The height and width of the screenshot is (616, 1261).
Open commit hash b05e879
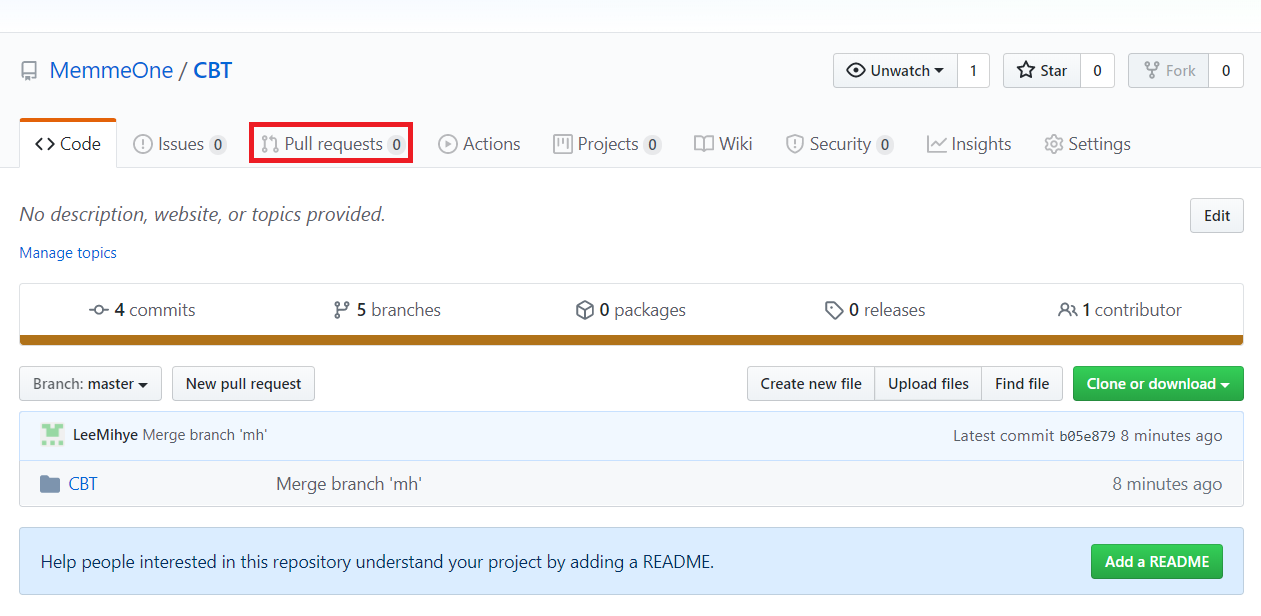[1087, 436]
